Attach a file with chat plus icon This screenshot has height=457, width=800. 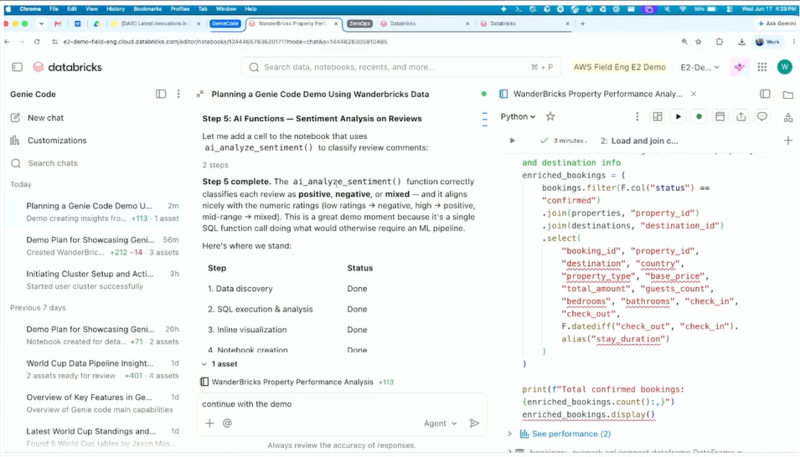[209, 423]
